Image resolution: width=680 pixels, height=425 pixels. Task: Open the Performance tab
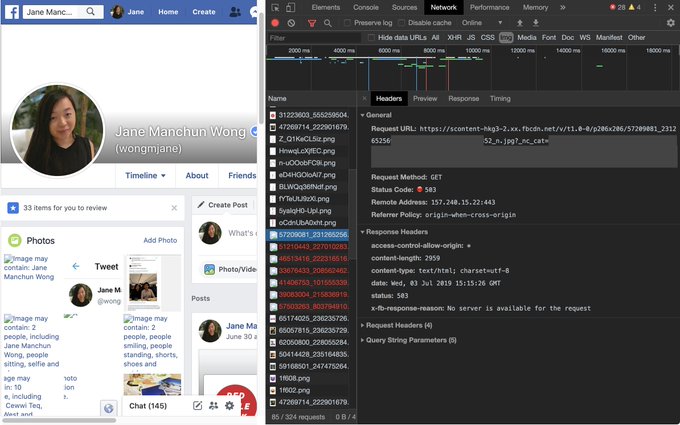pyautogui.click(x=490, y=7)
